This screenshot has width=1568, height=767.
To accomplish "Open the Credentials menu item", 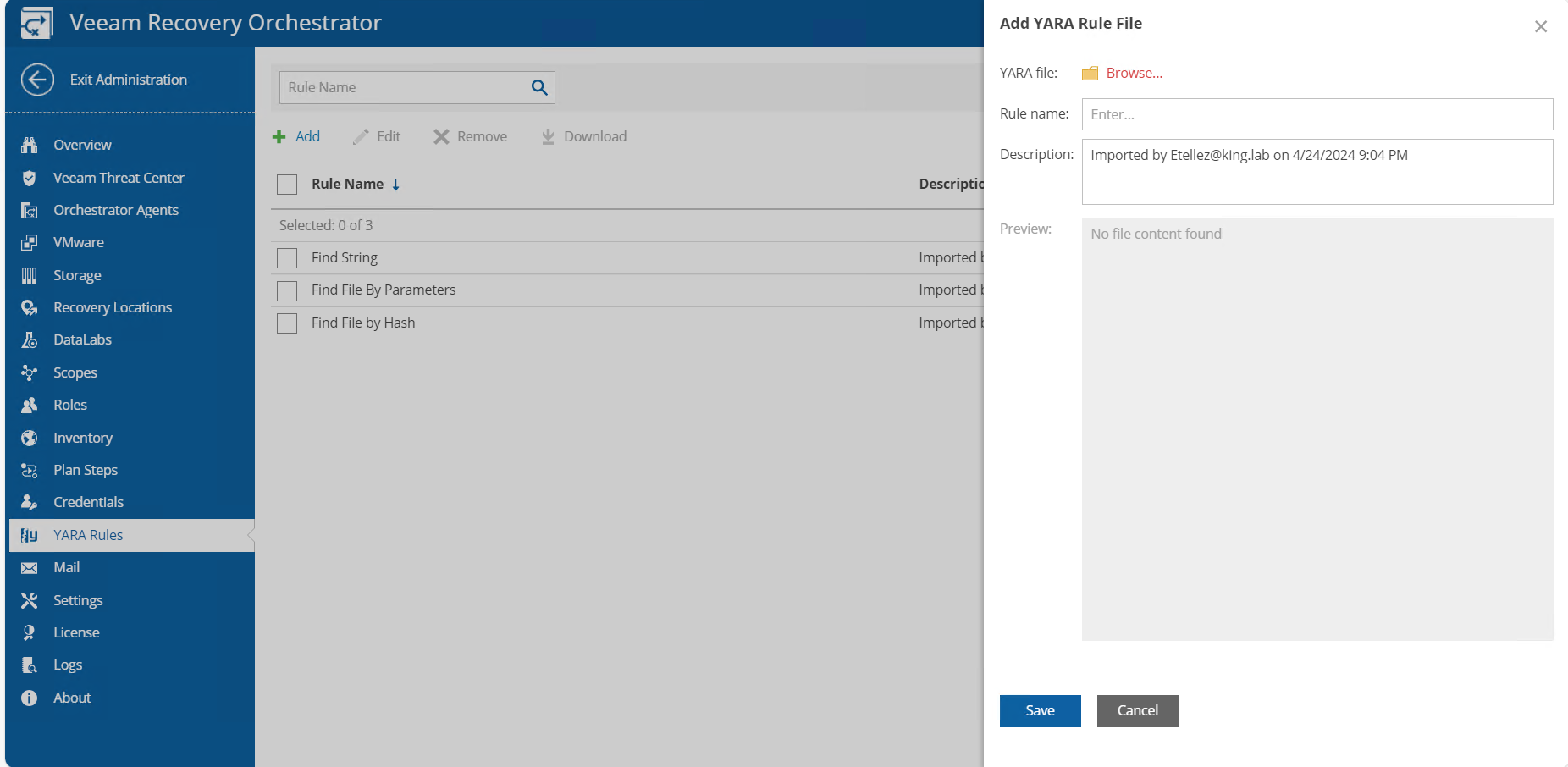I will pyautogui.click(x=88, y=502).
